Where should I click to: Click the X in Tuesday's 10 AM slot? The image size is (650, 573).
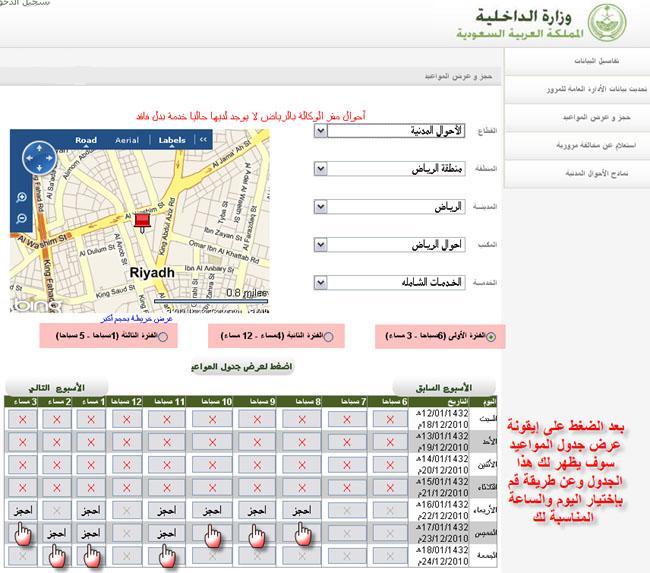[x=212, y=488]
